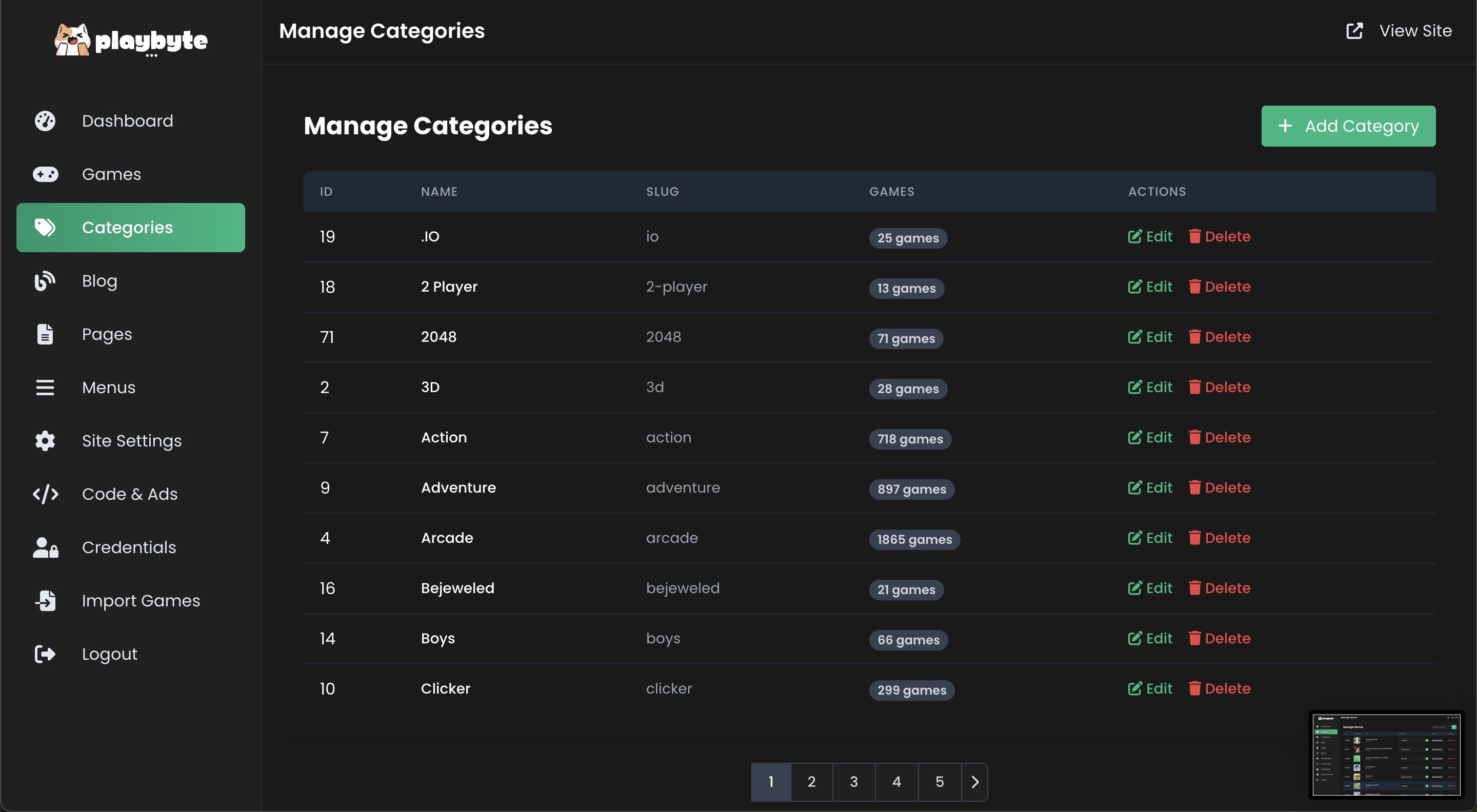Click the Code & Ads brackets icon
Image resolution: width=1477 pixels, height=812 pixels.
tap(45, 494)
